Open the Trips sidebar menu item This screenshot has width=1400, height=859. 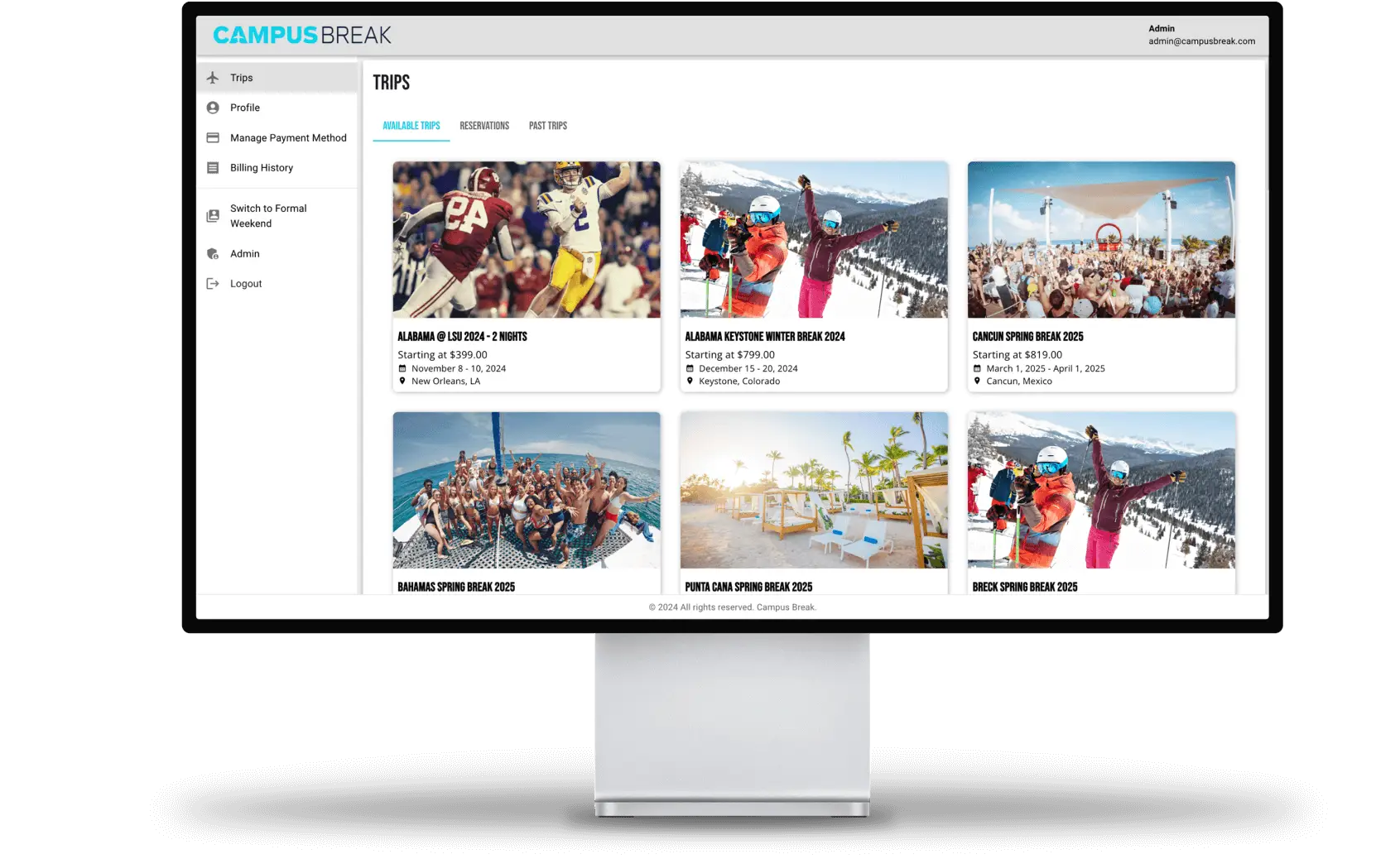(277, 78)
